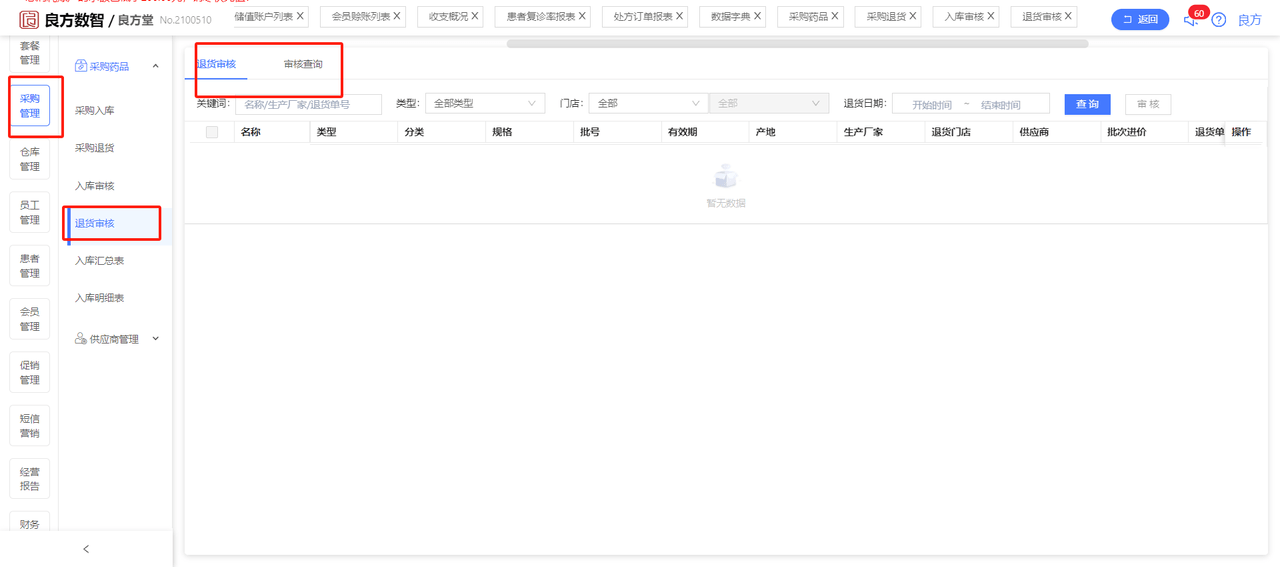This screenshot has width=1280, height=567.
Task: Go to 采购退货 submenu item
Action: tap(95, 148)
